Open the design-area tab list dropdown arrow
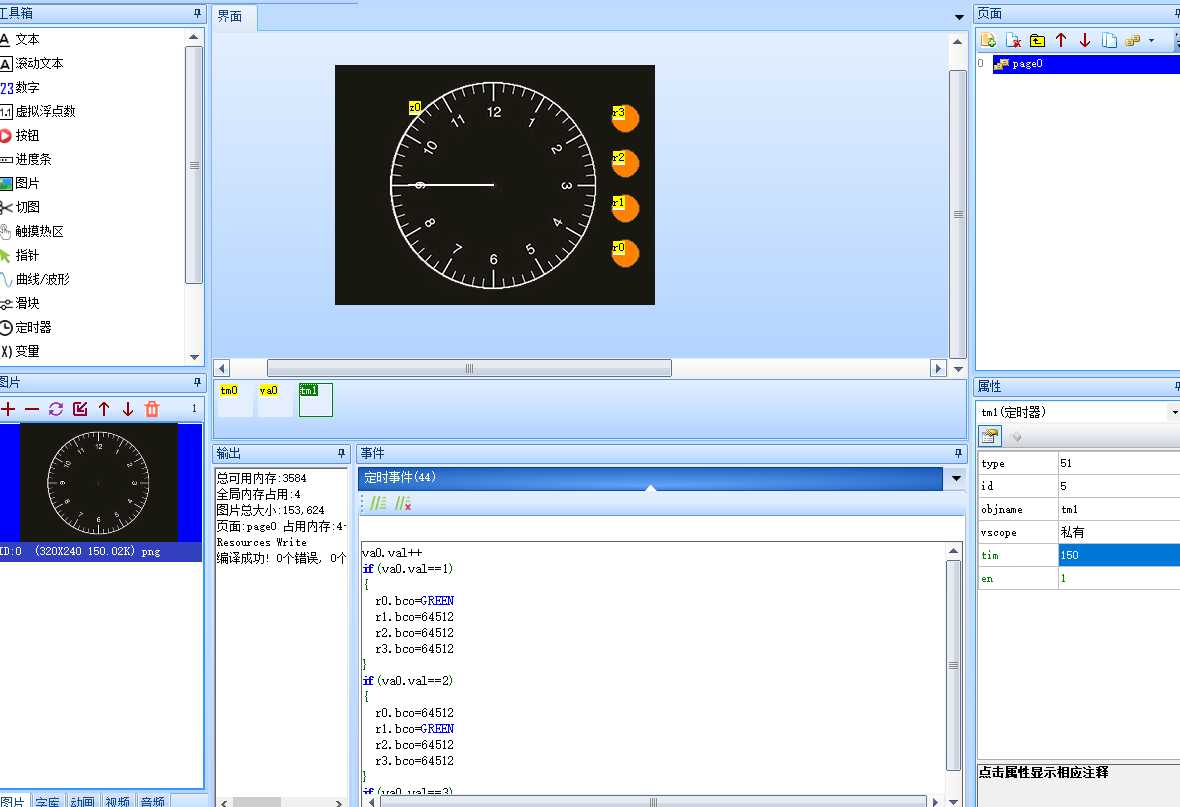This screenshot has height=807, width=1180. point(959,17)
